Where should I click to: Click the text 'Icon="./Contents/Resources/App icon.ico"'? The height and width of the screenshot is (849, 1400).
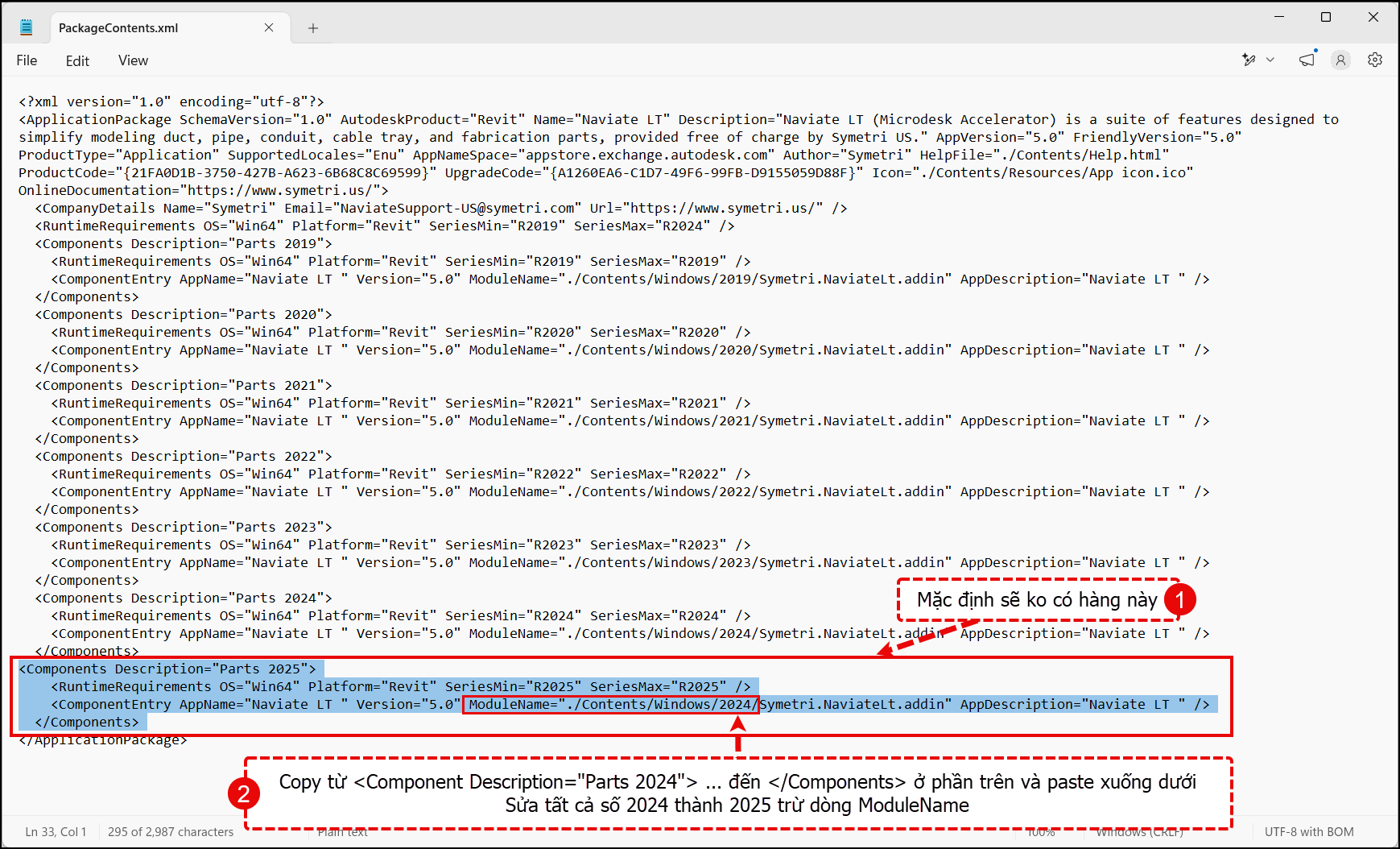click(1033, 172)
